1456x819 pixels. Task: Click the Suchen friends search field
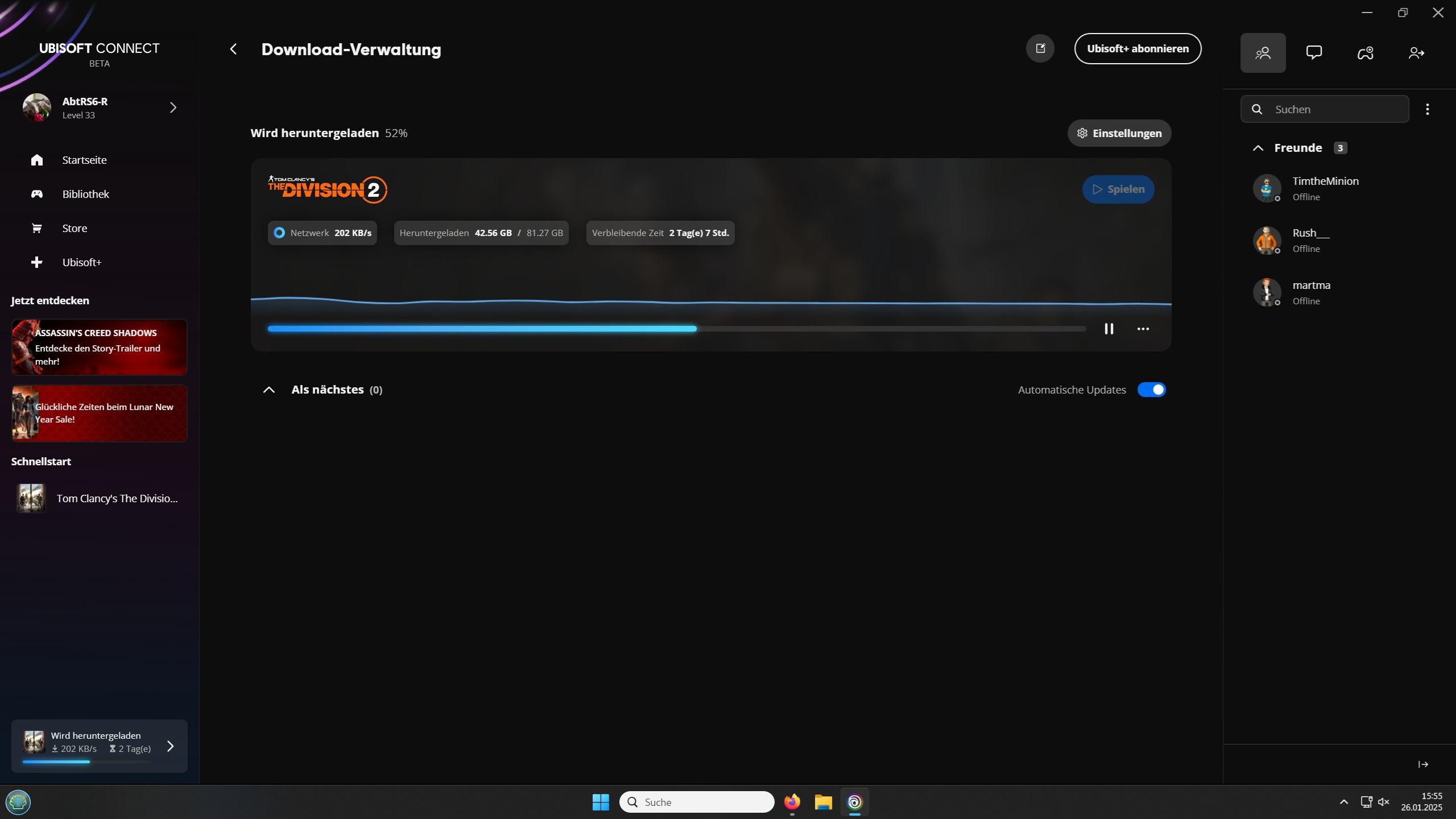tap(1325, 109)
